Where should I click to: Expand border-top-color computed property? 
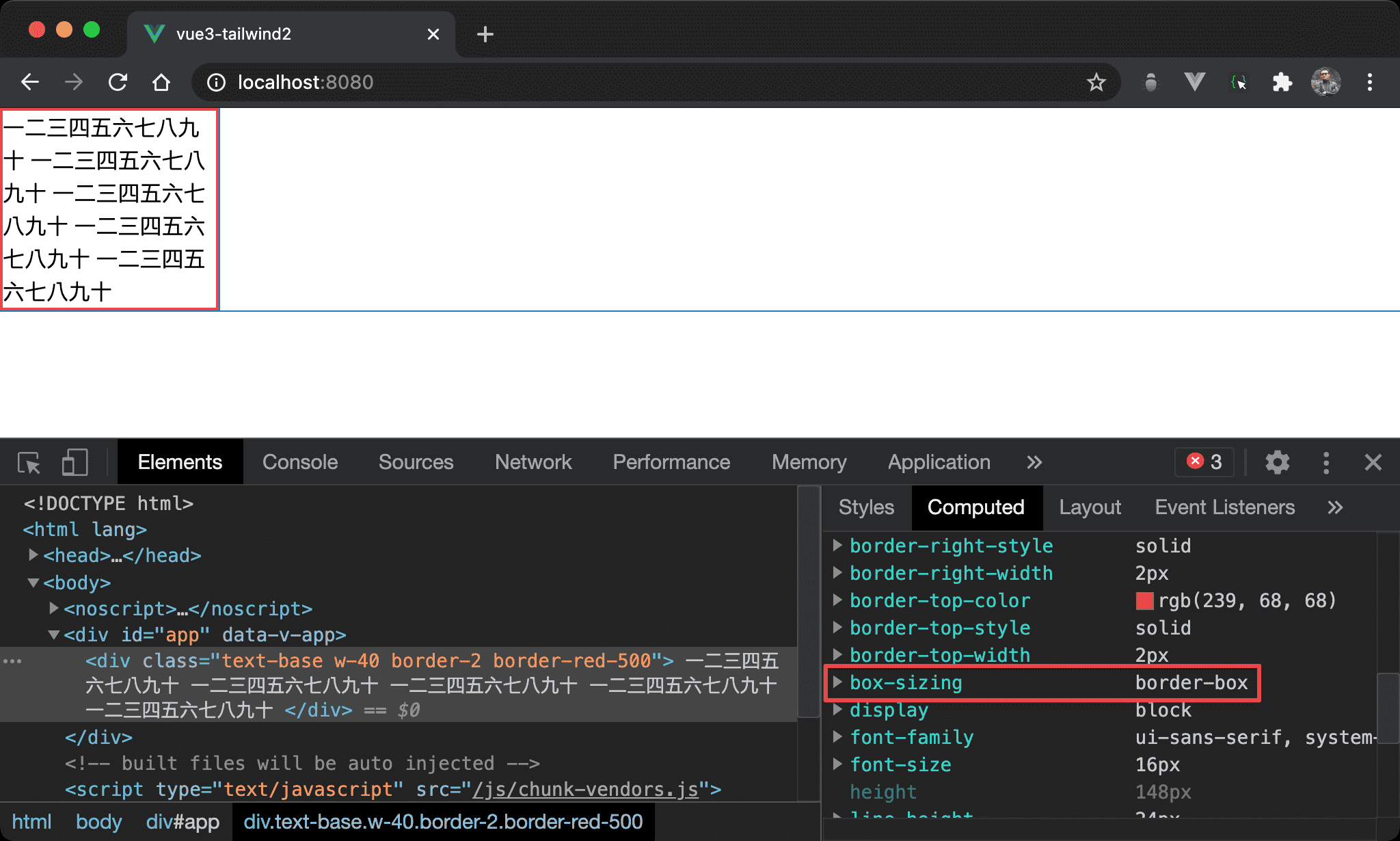point(837,600)
